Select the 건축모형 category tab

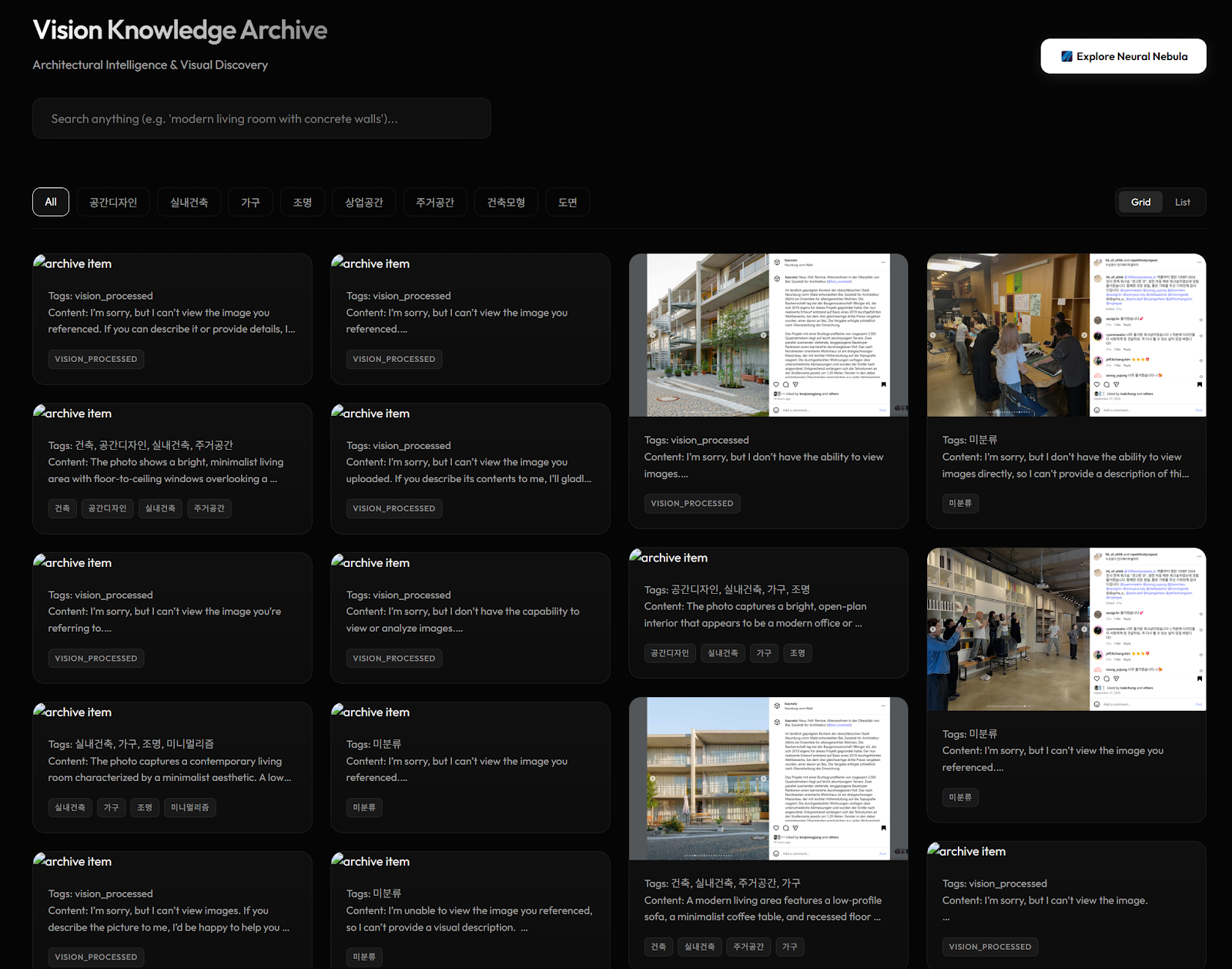tap(506, 201)
